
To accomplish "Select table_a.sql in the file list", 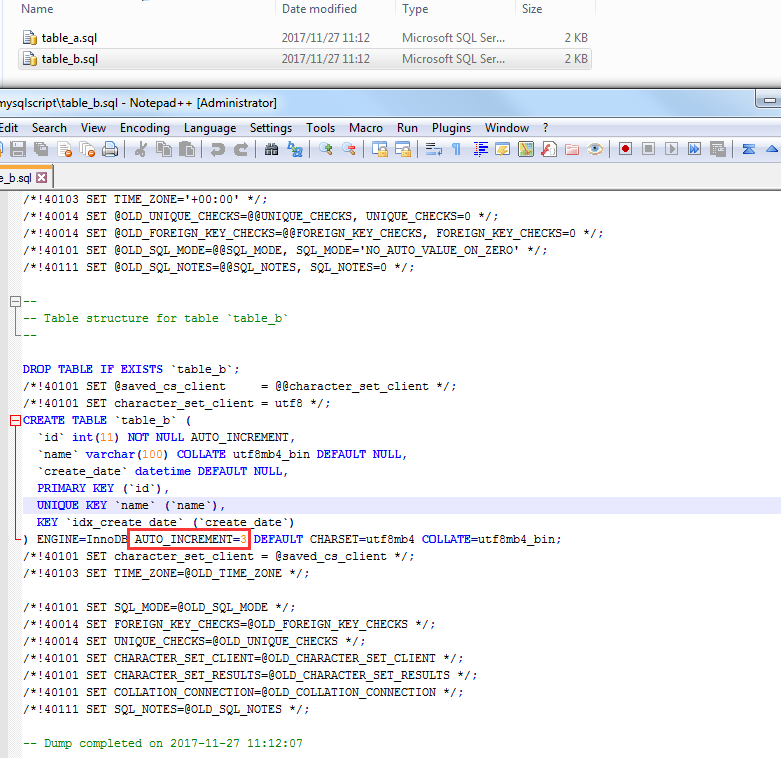I will 69,38.
